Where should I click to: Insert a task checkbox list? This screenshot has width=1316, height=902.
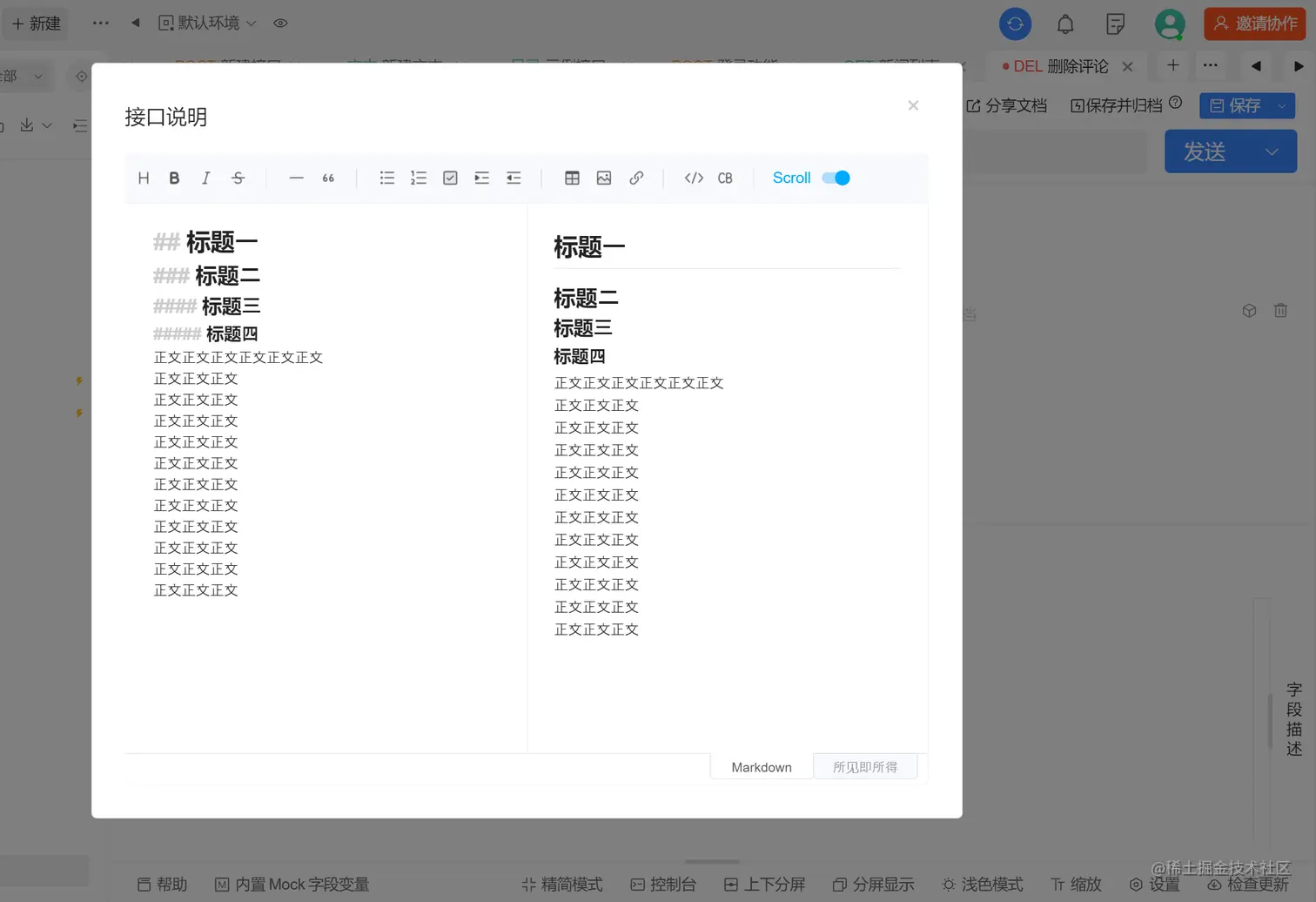[450, 178]
